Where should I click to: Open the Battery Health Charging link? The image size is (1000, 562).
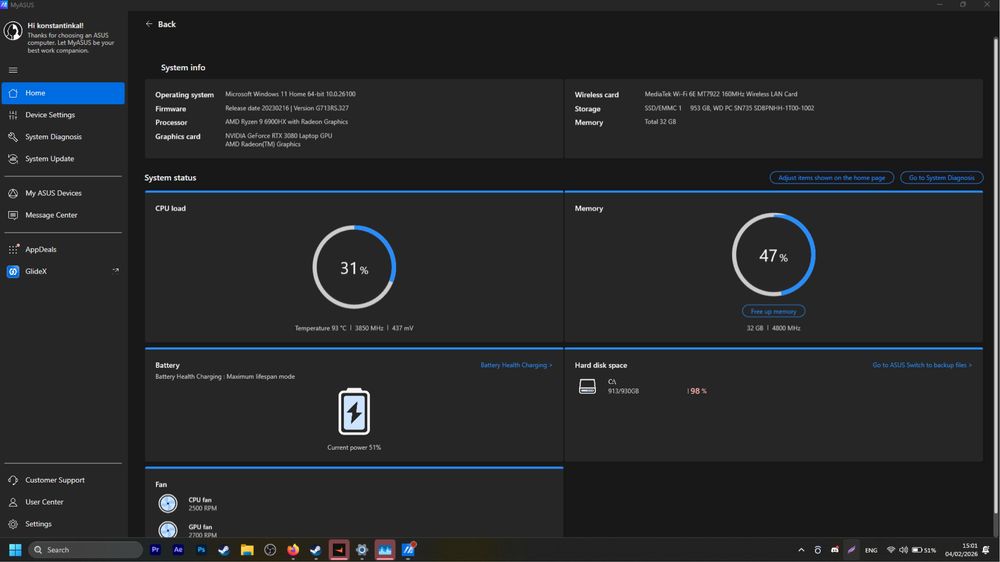click(515, 365)
